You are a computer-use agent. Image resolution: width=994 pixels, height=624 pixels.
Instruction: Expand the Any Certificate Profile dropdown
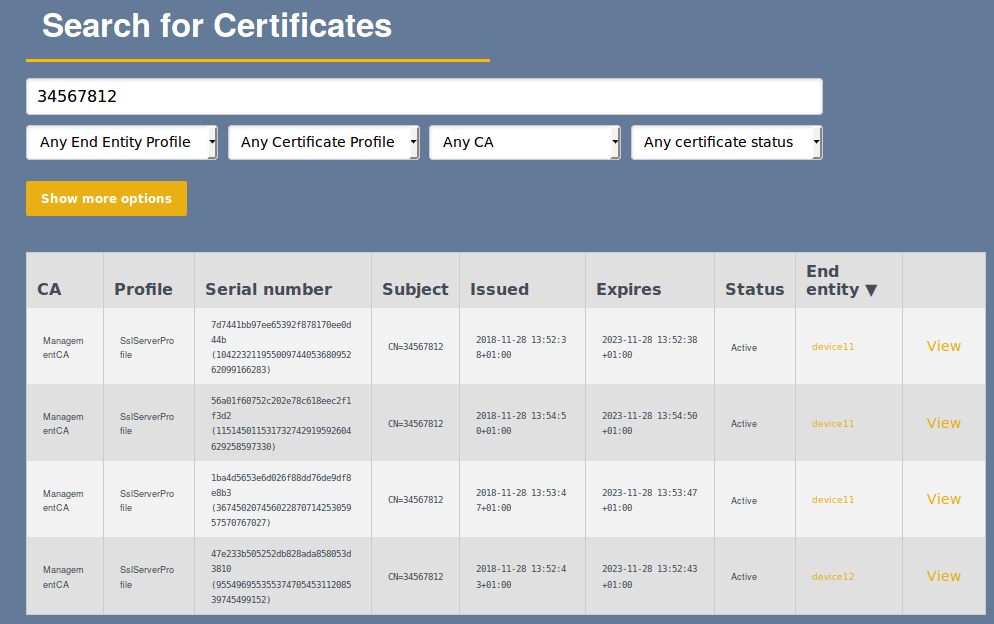(323, 142)
